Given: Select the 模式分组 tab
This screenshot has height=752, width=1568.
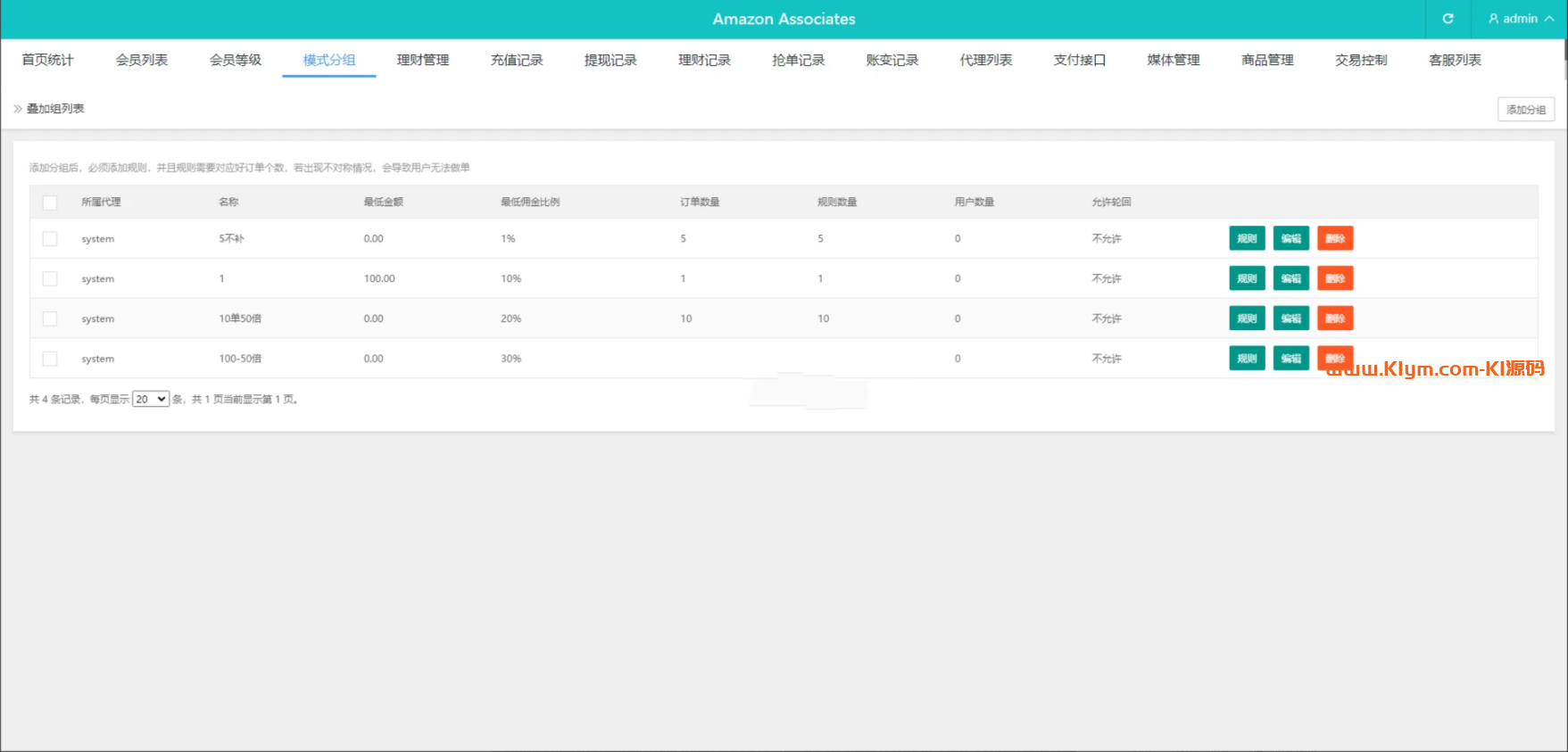Looking at the screenshot, I should point(329,60).
